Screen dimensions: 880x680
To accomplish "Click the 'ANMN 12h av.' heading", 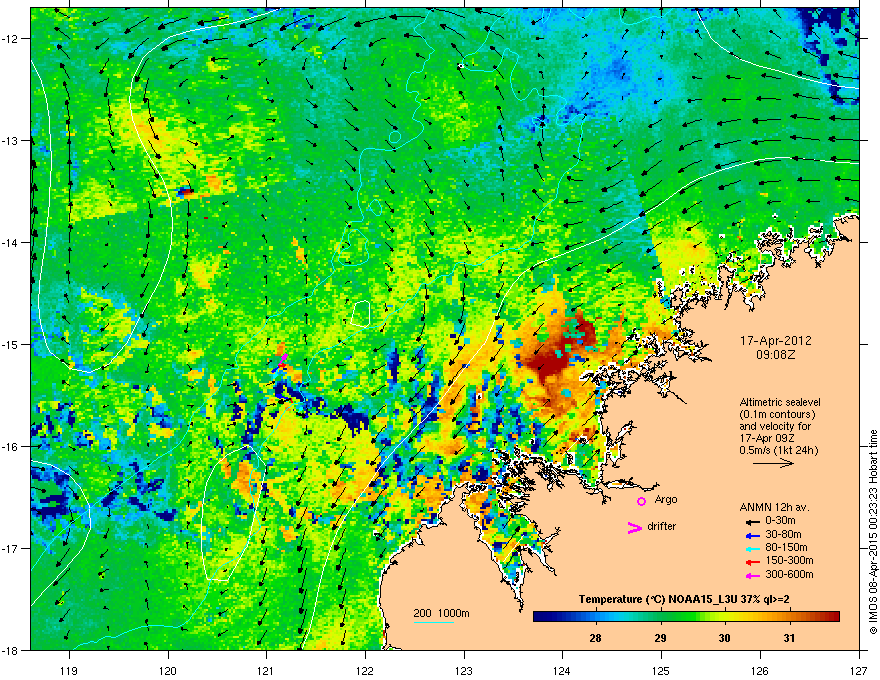I will 774,508.
